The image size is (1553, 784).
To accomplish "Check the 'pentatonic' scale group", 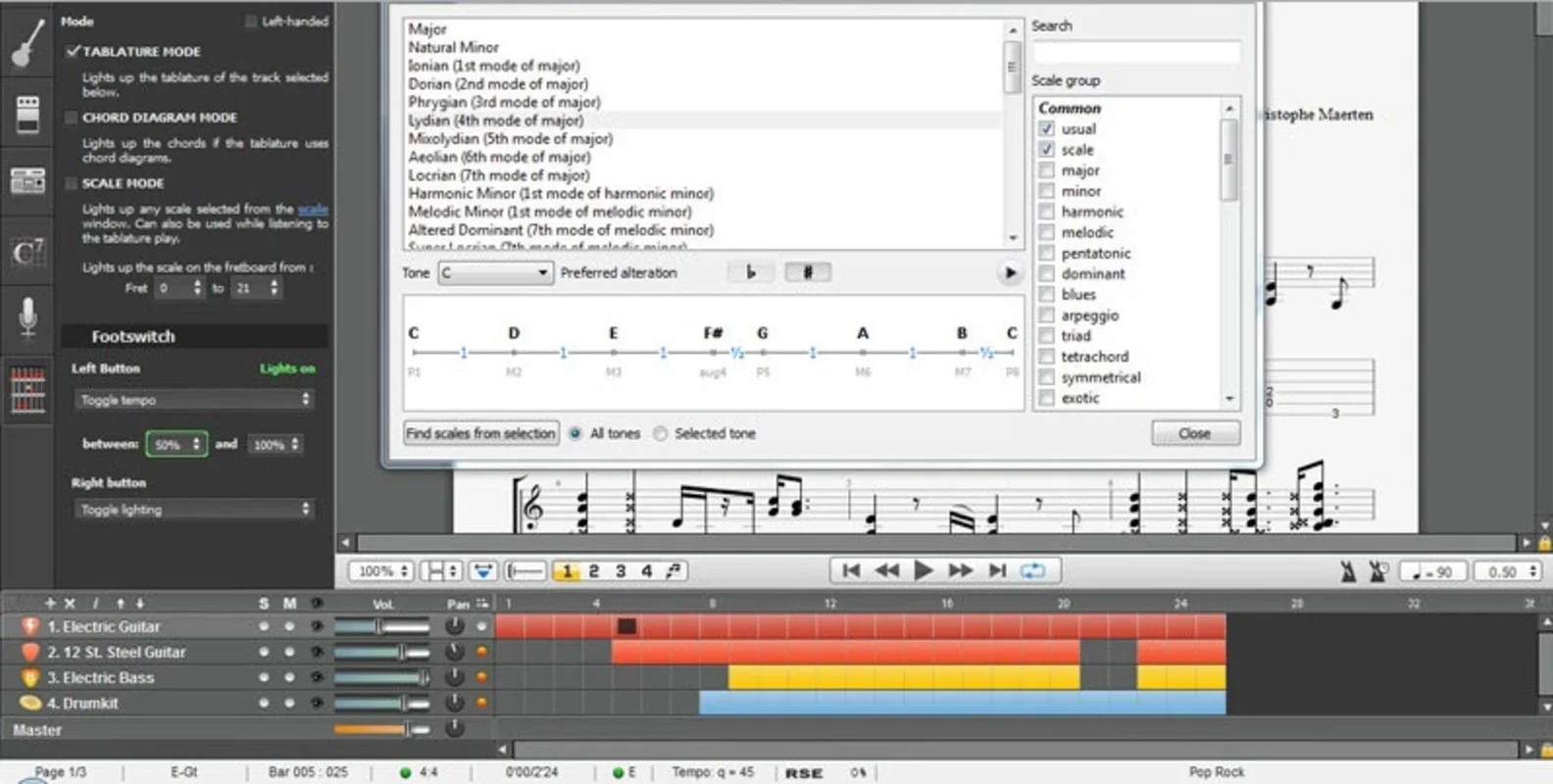I will (1046, 253).
